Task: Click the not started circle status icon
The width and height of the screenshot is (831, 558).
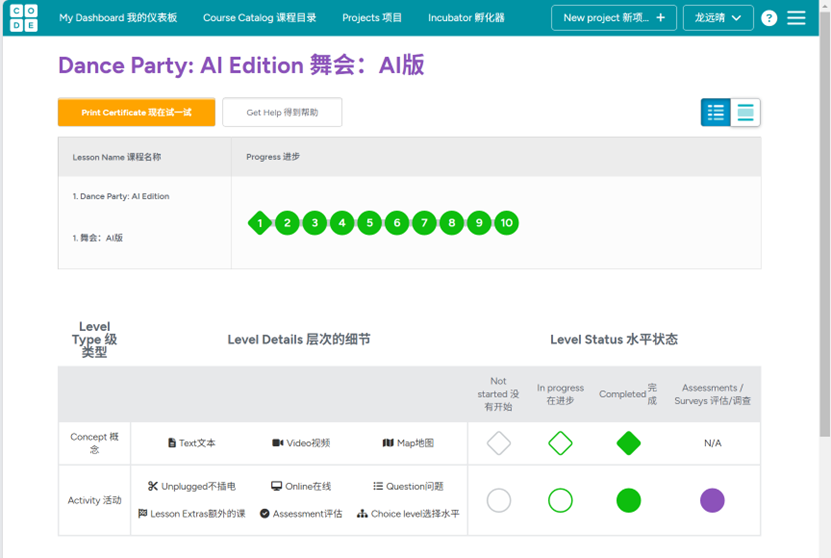Action: tap(499, 500)
